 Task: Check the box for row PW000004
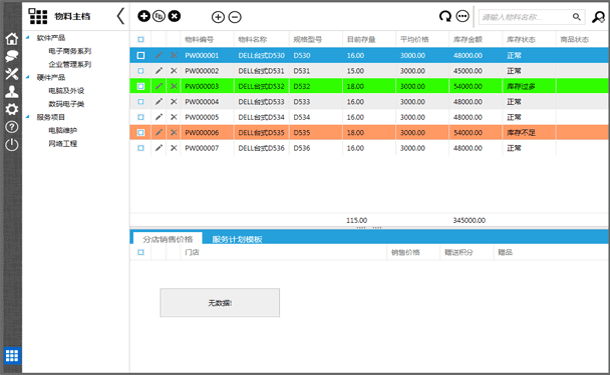point(141,102)
